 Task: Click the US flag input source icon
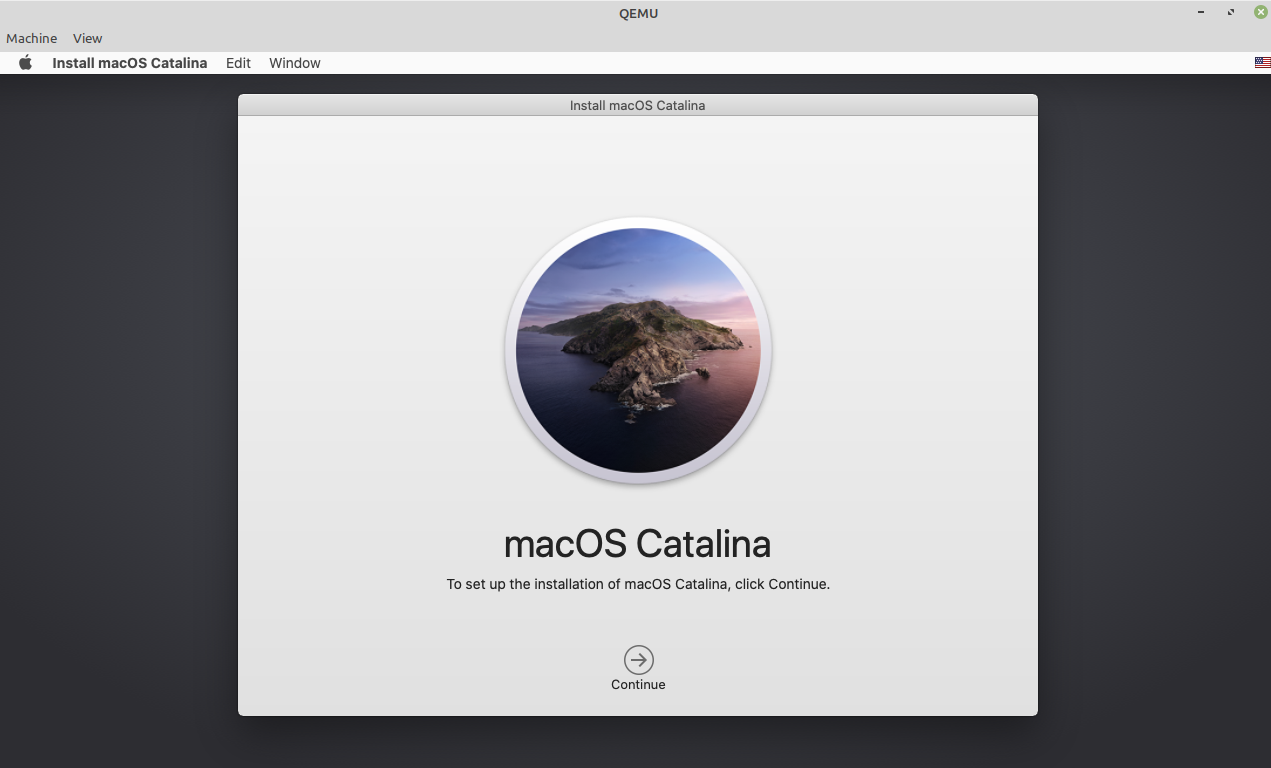click(x=1261, y=61)
